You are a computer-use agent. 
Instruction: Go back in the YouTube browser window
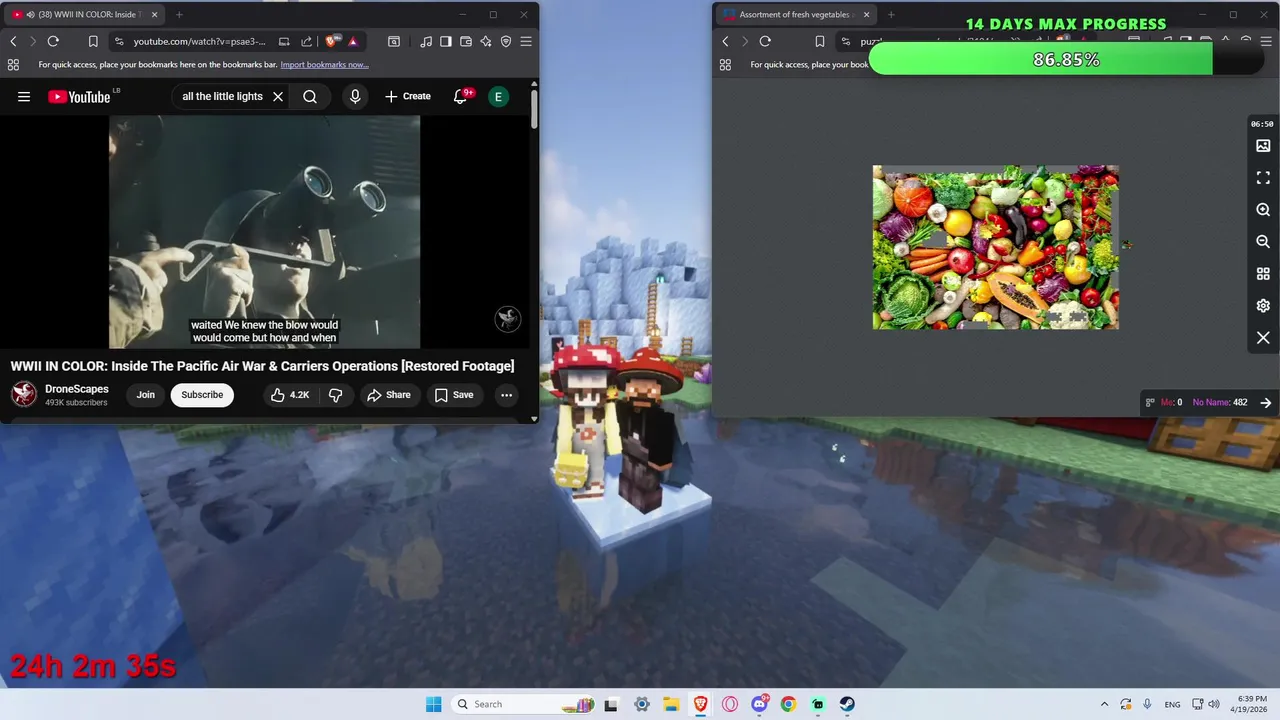pos(13,41)
